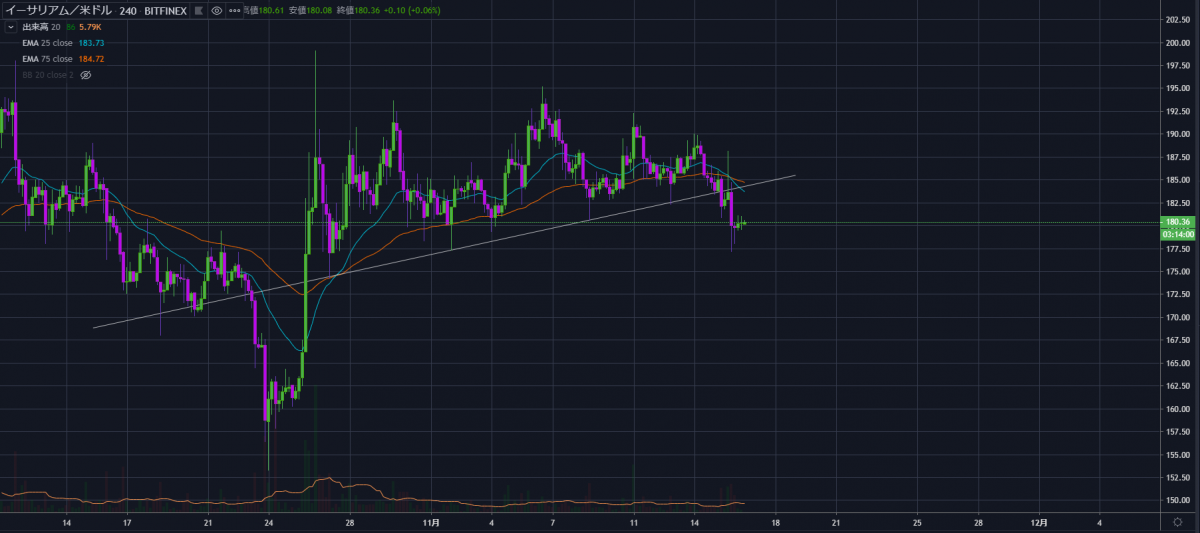Screen dimensions: 1200x533
Task: Open chart settings gear at bottom right
Action: 1177,523
